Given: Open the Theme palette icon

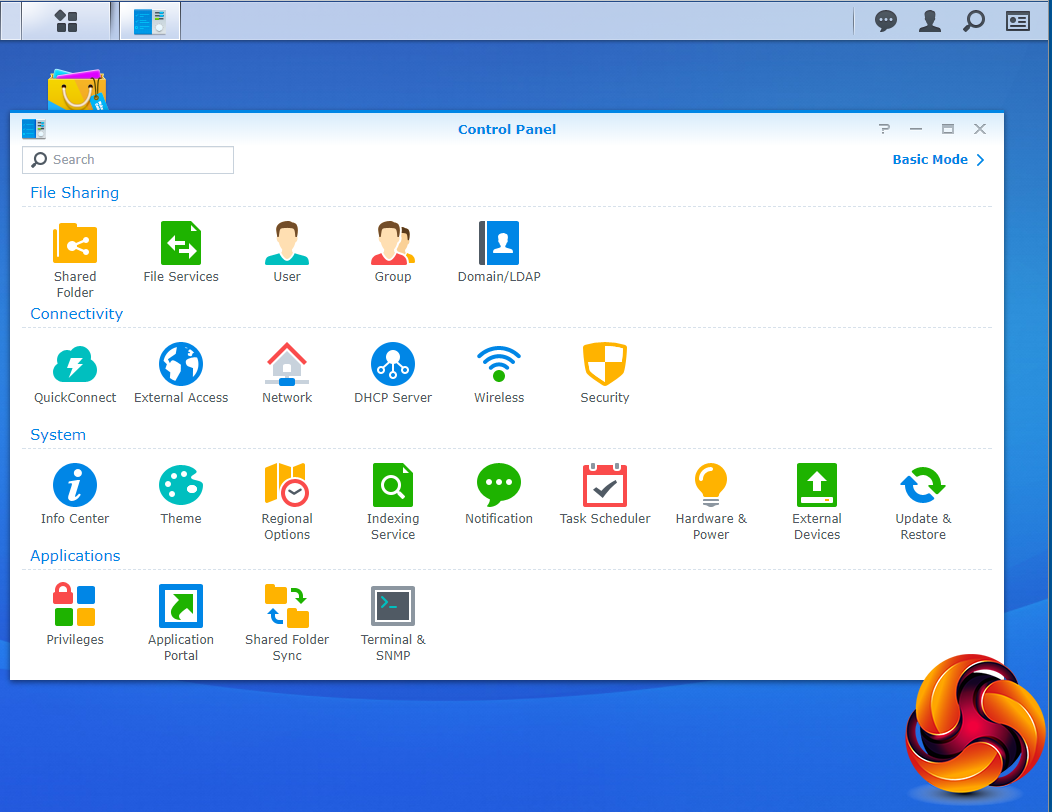Looking at the screenshot, I should pyautogui.click(x=180, y=485).
